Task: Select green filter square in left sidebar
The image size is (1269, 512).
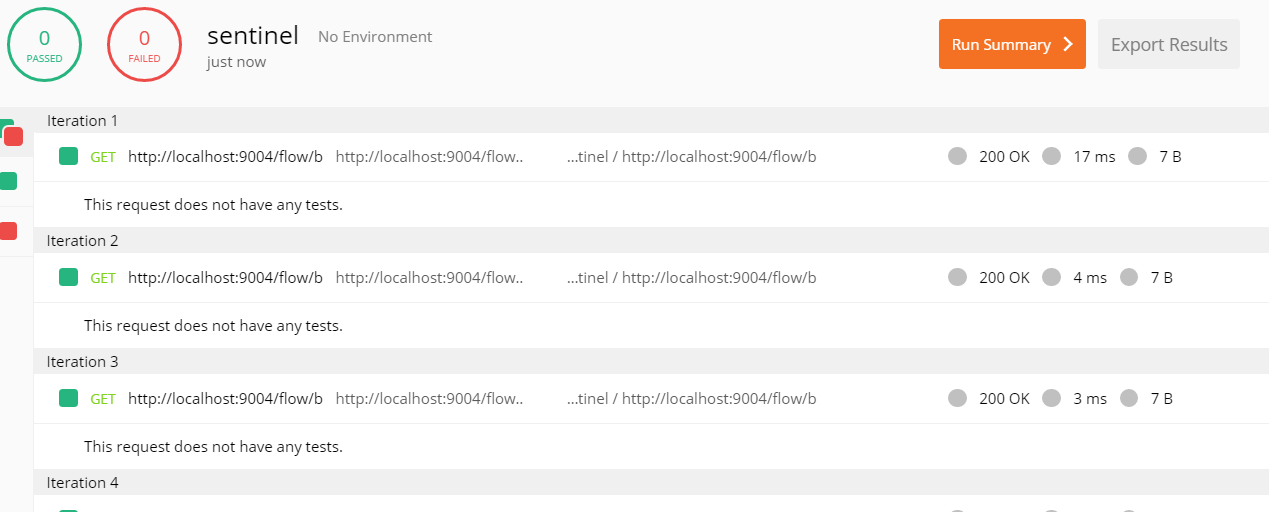Action: pyautogui.click(x=8, y=181)
